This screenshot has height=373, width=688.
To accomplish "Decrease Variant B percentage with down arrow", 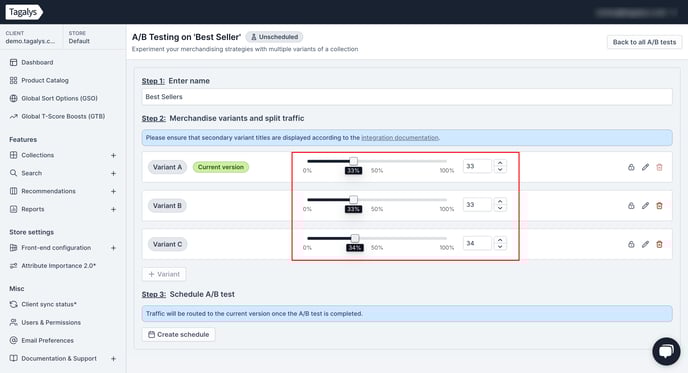I will coord(500,208).
